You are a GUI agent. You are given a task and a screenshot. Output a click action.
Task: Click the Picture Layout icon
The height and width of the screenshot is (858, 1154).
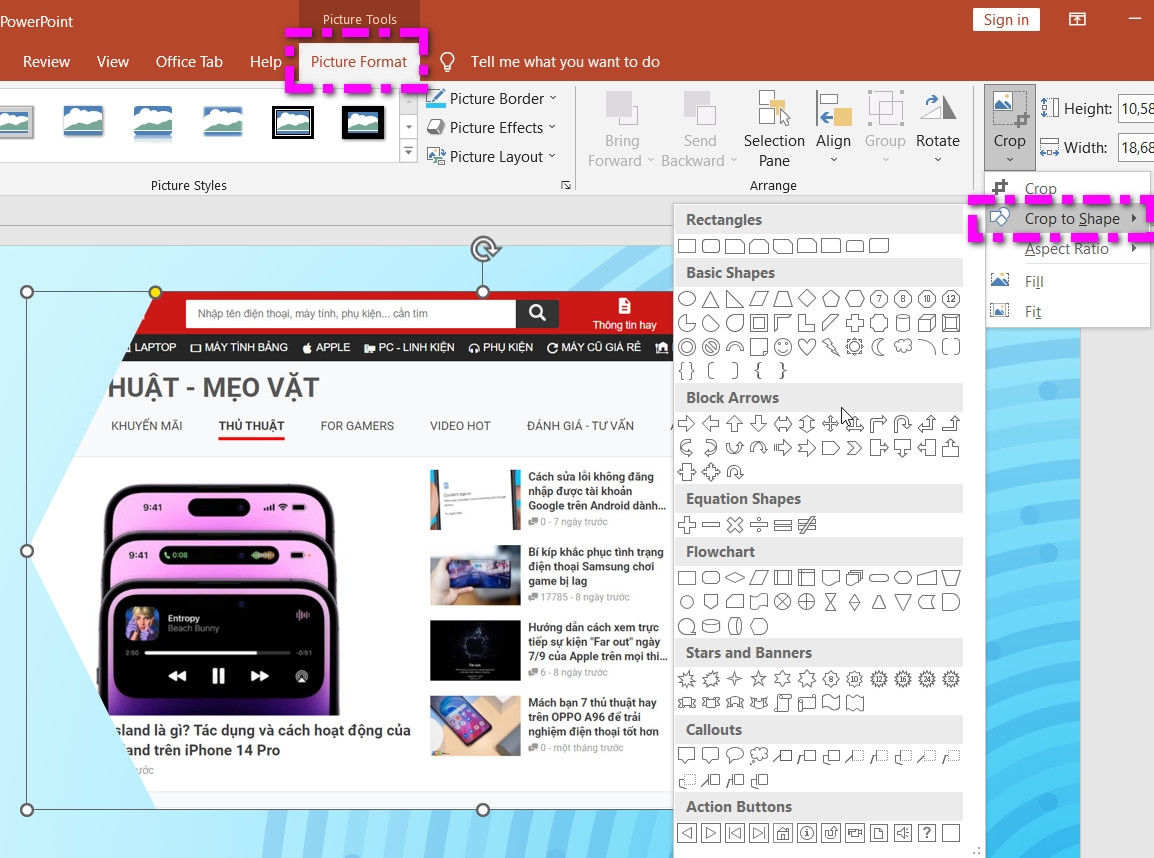coord(434,157)
